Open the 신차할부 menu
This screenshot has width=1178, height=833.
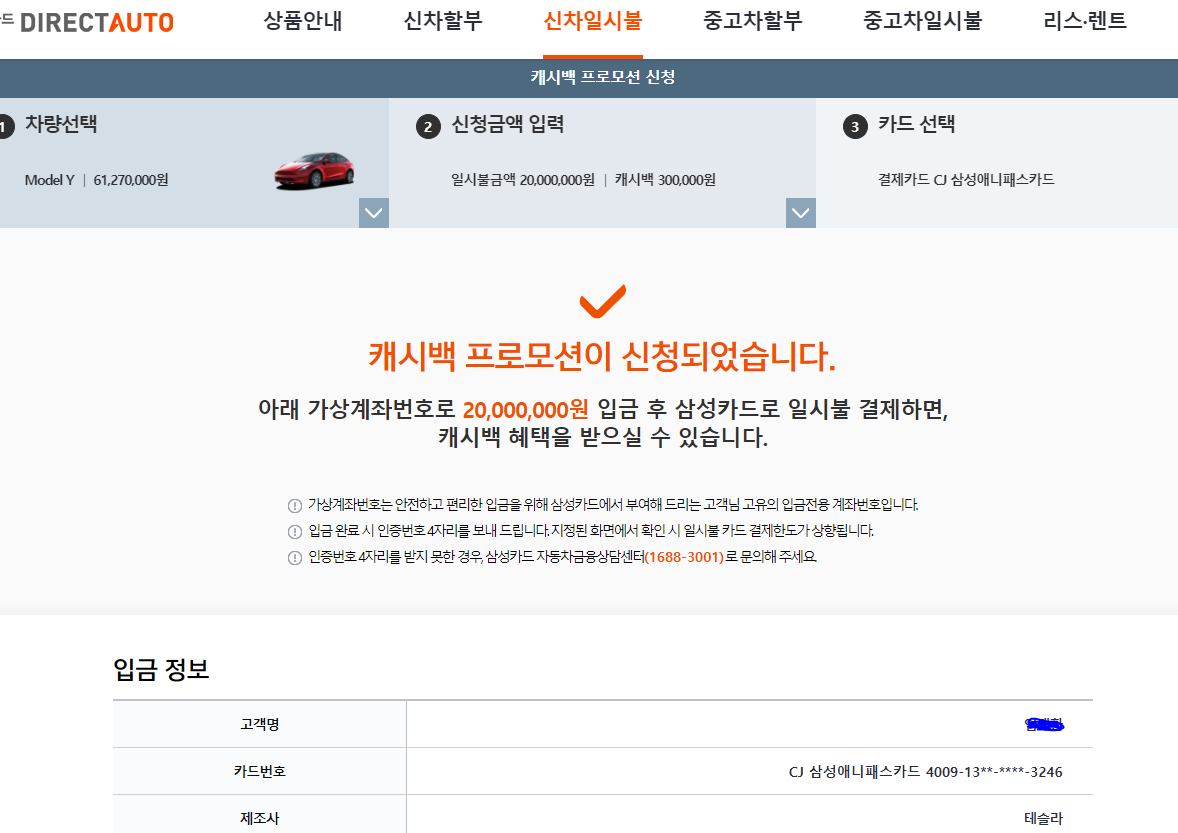[443, 21]
